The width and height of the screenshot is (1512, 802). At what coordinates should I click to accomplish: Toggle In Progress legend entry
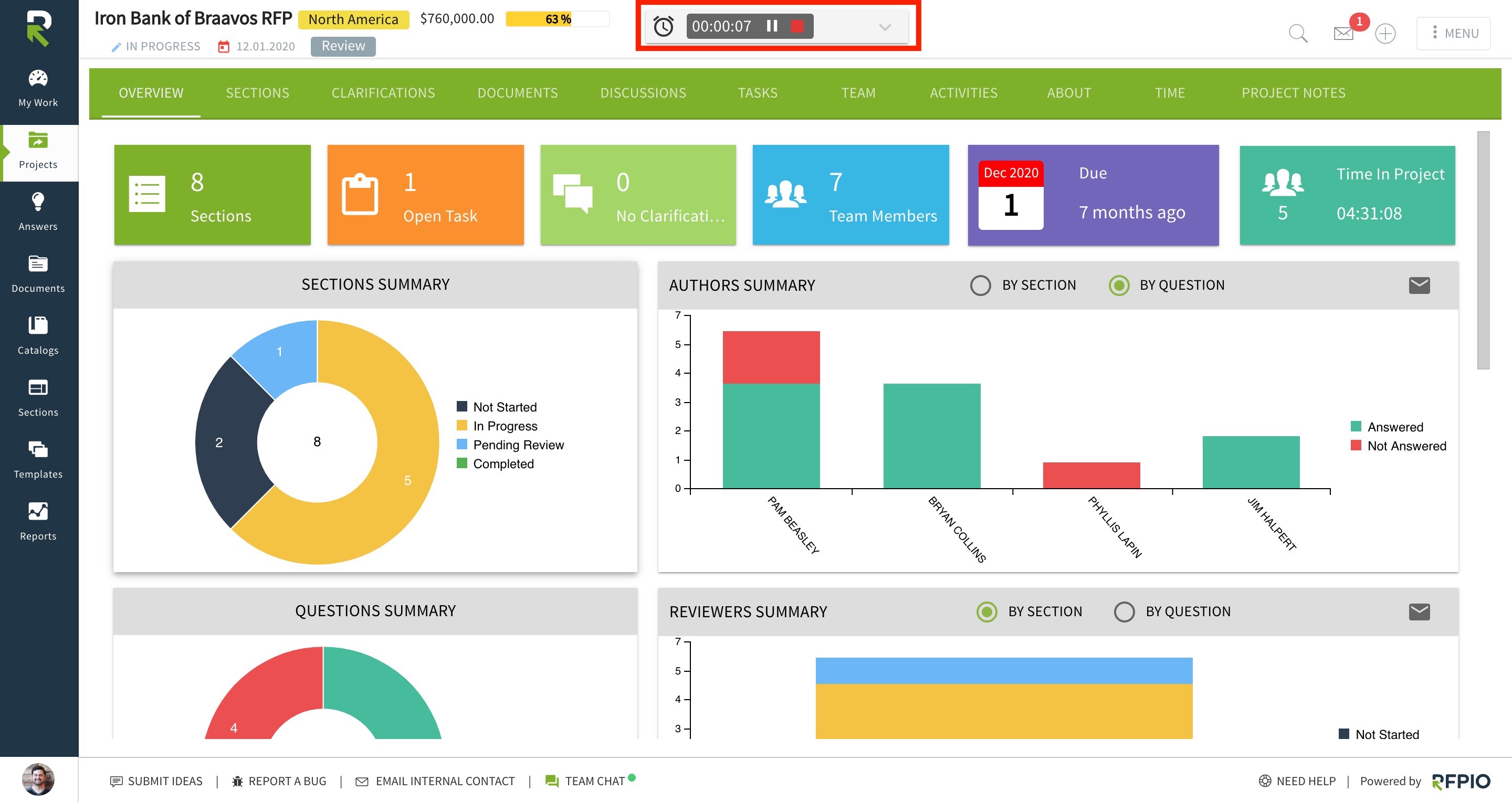[497, 425]
